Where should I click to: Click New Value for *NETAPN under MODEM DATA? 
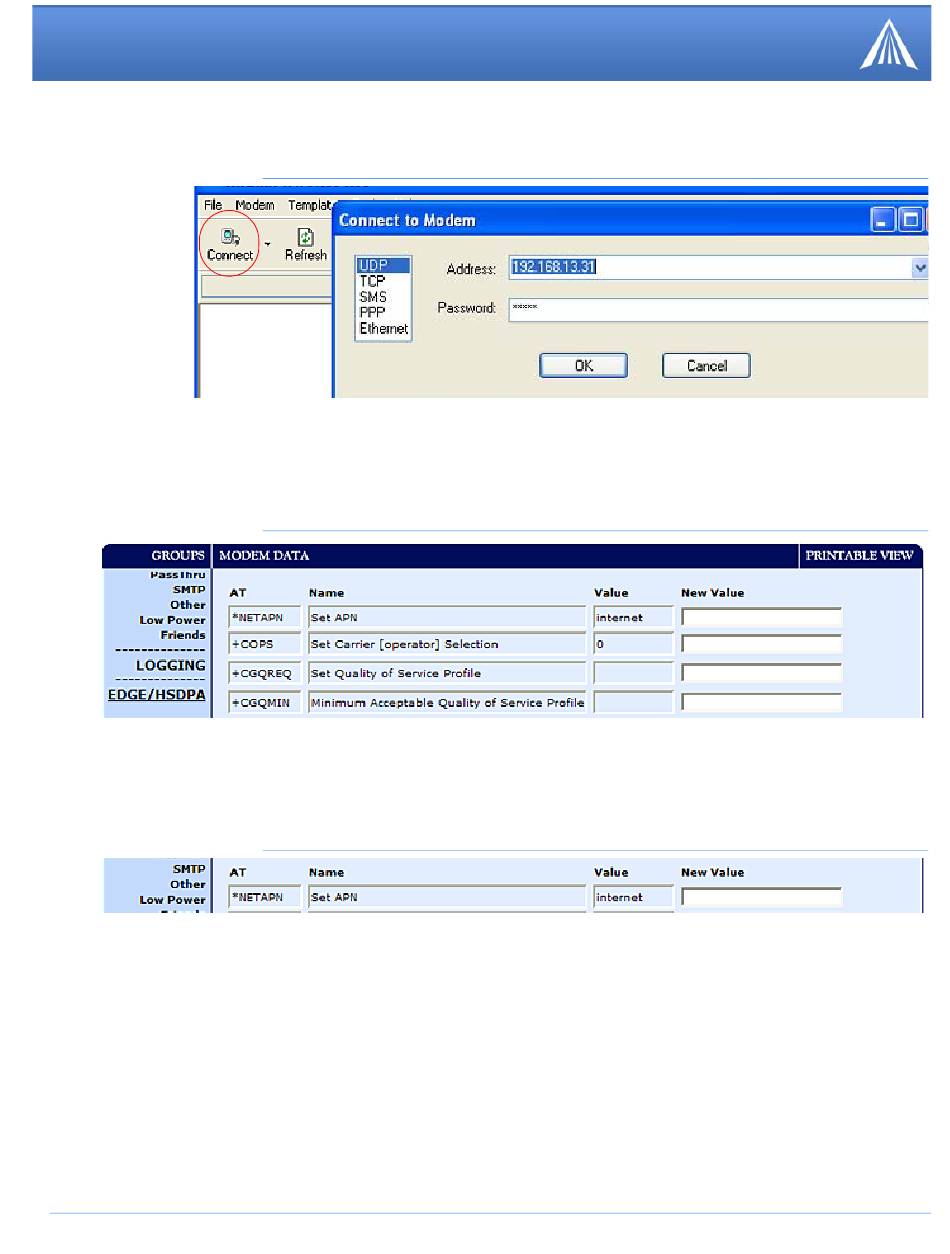click(x=762, y=617)
